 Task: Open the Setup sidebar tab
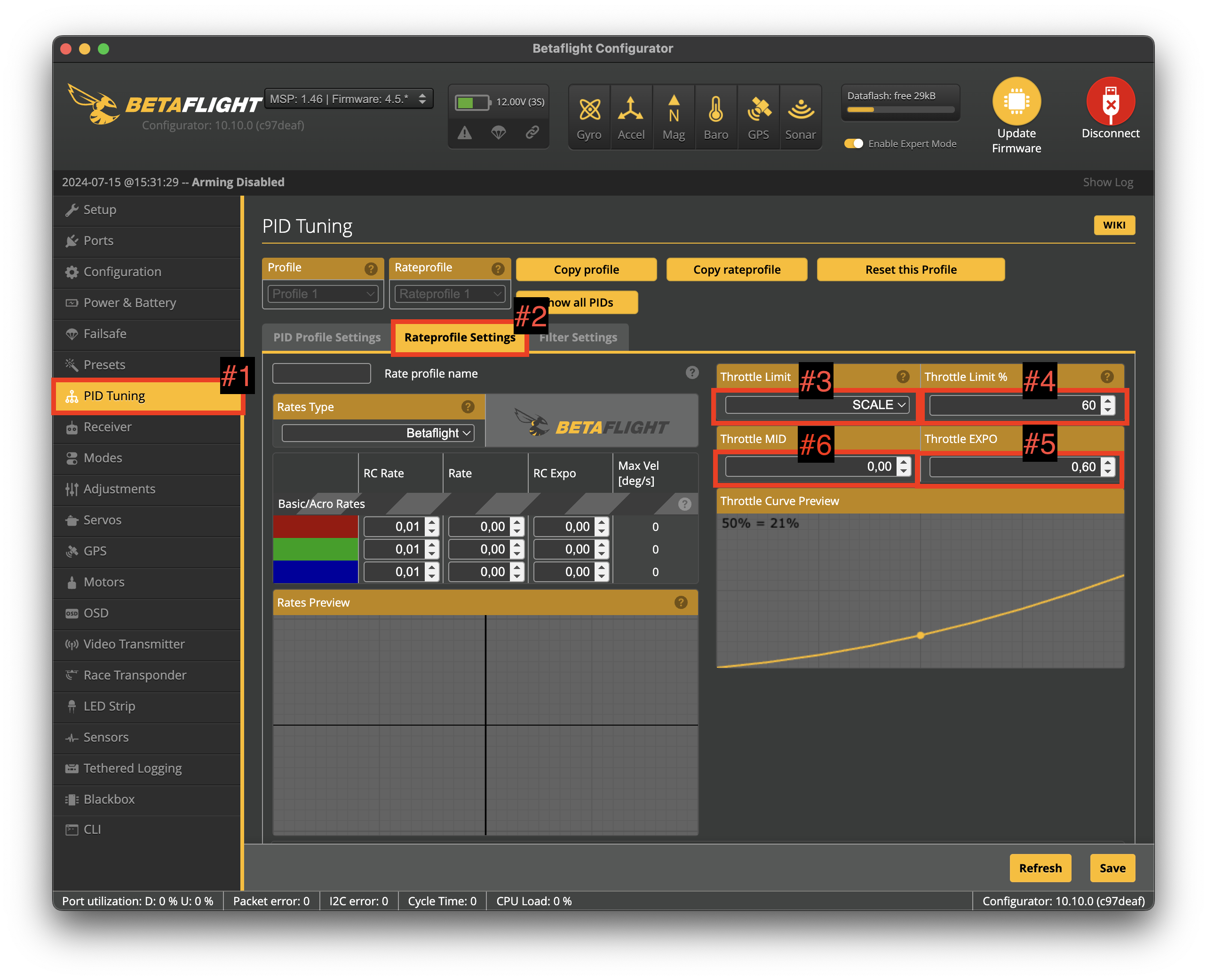[147, 209]
